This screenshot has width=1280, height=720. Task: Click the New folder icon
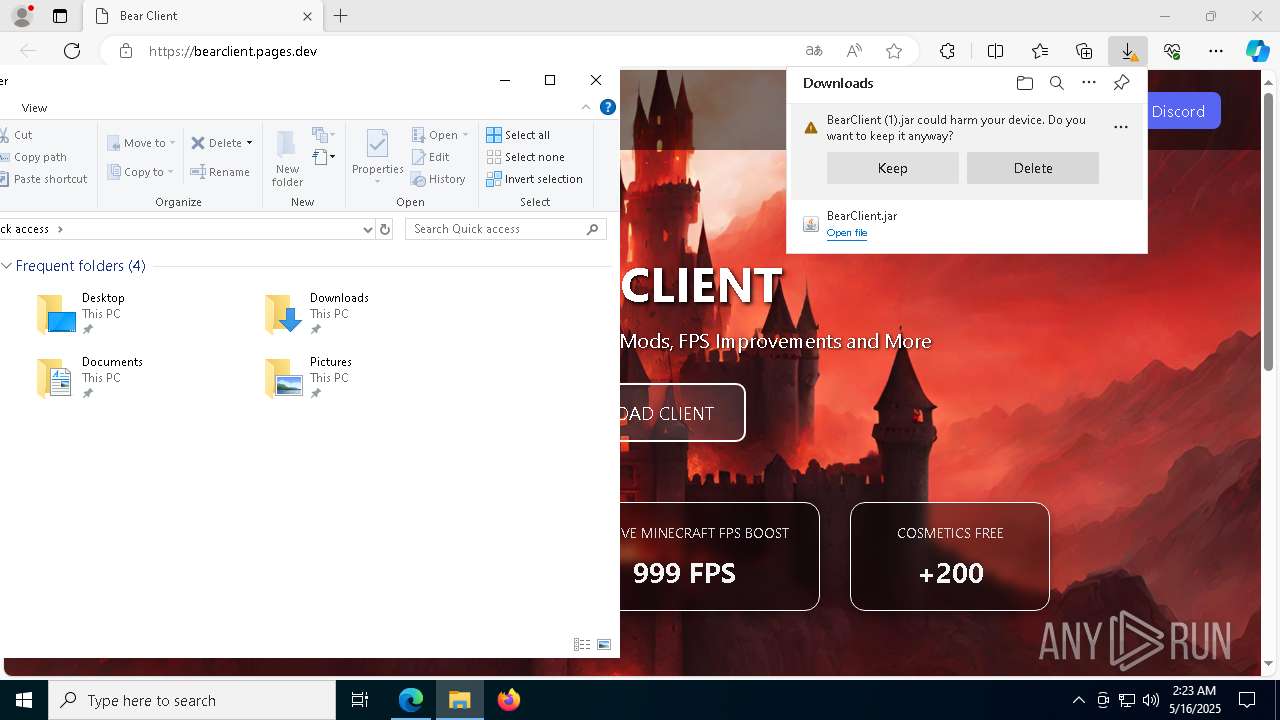(287, 158)
